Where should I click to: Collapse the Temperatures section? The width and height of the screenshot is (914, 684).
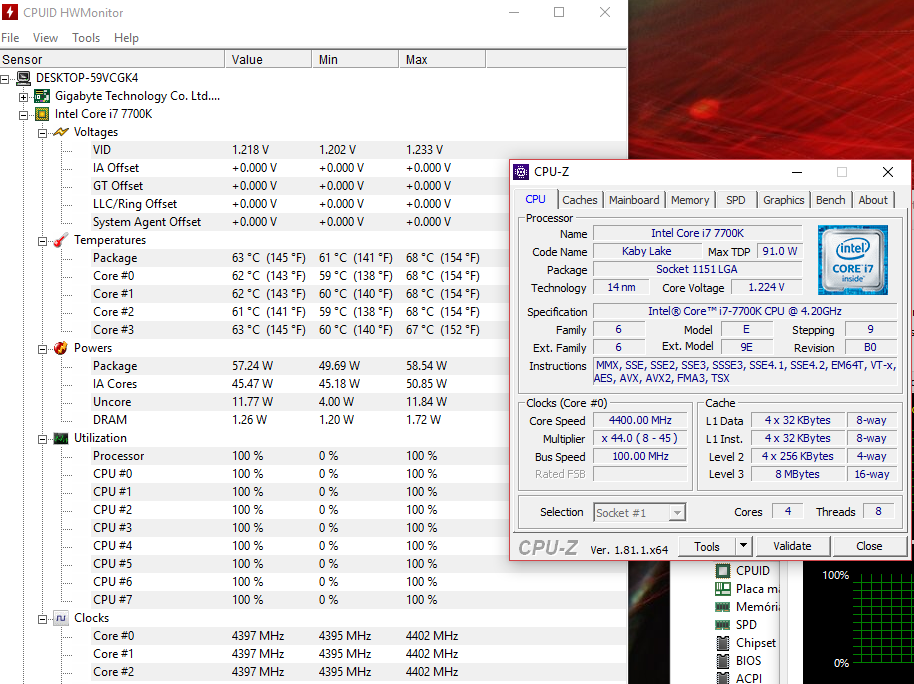(x=42, y=241)
